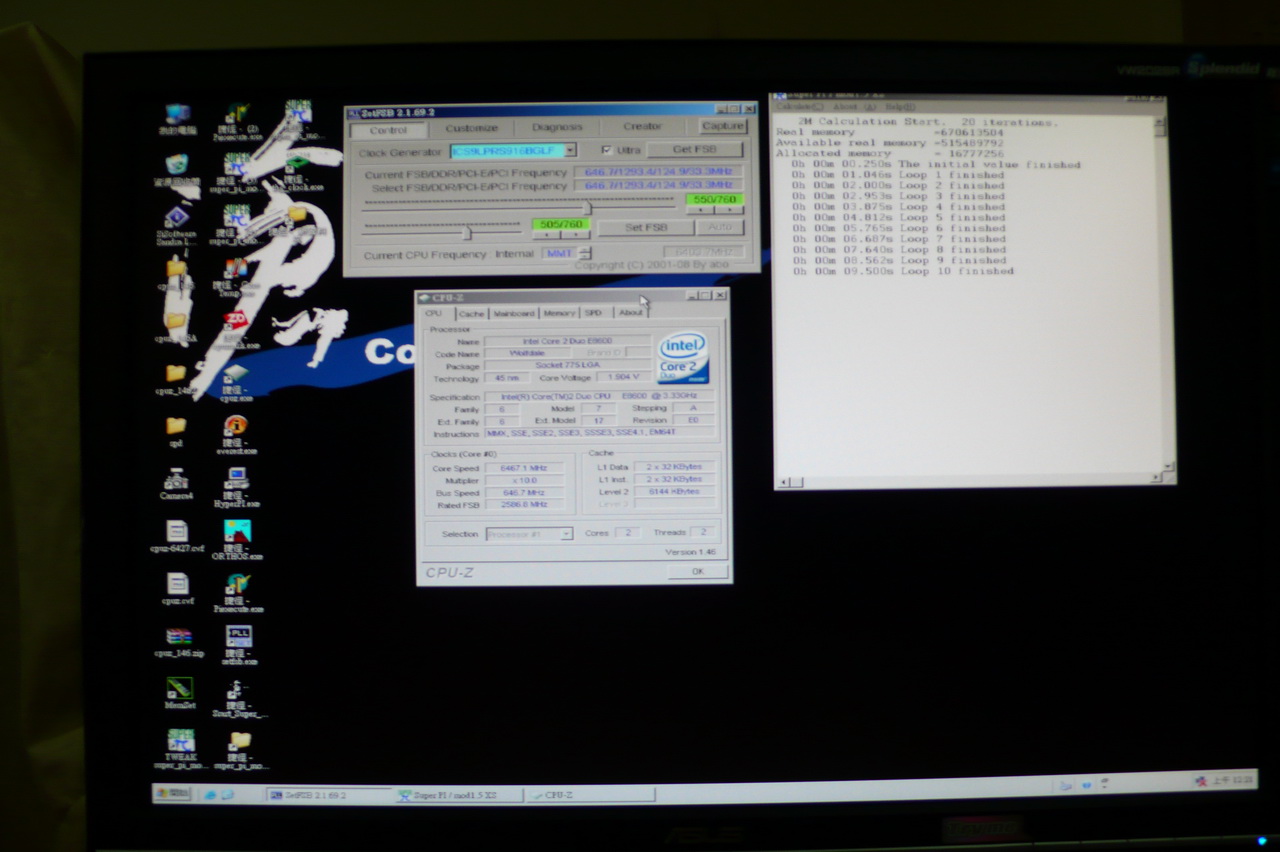Switch to the Customize tab in SetFSB
Image resolution: width=1280 pixels, height=852 pixels.
tap(471, 128)
